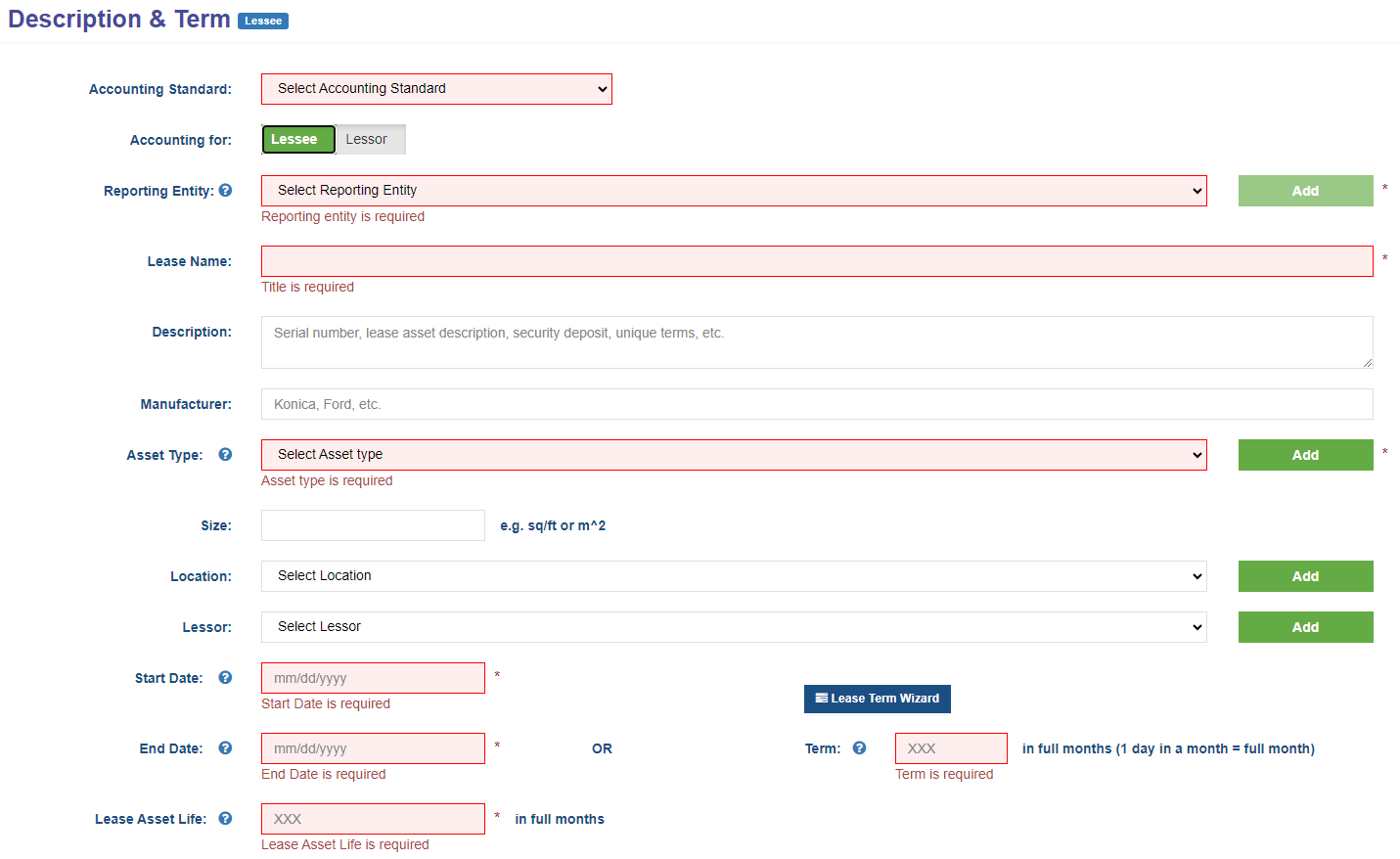This screenshot has height=859, width=1400.
Task: Click 'Lease Asset Life is required' message
Action: (344, 844)
